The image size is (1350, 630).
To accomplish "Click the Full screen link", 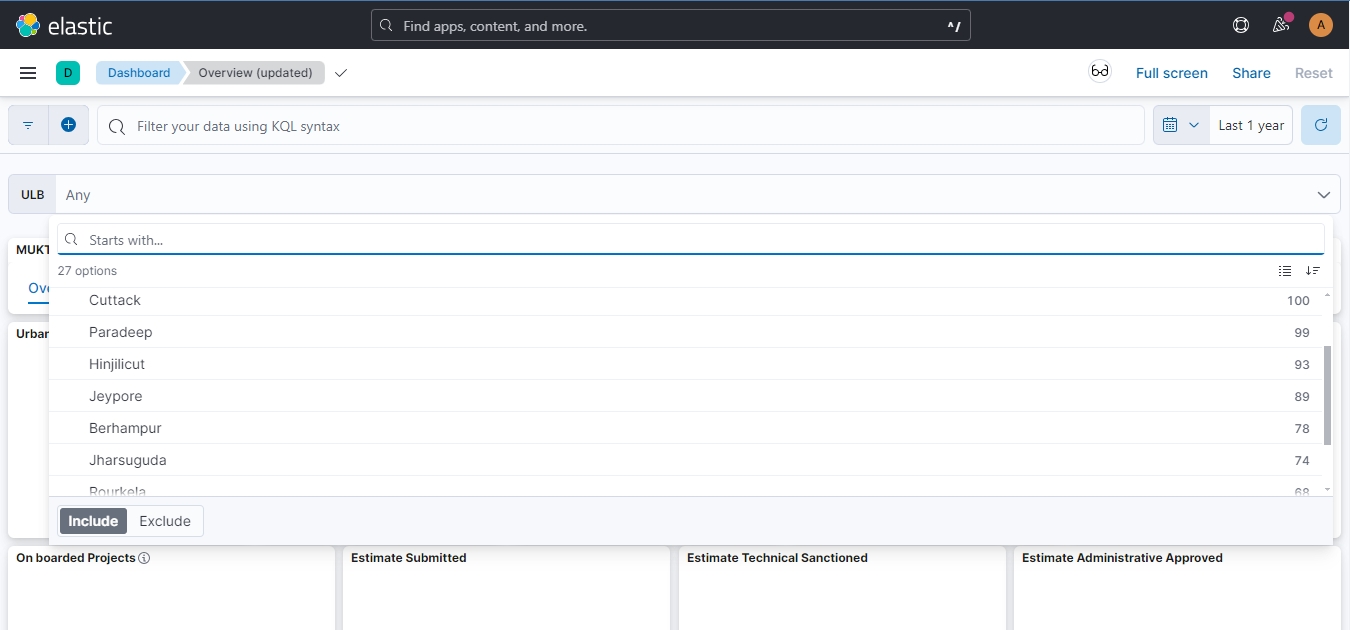I will pyautogui.click(x=1171, y=73).
